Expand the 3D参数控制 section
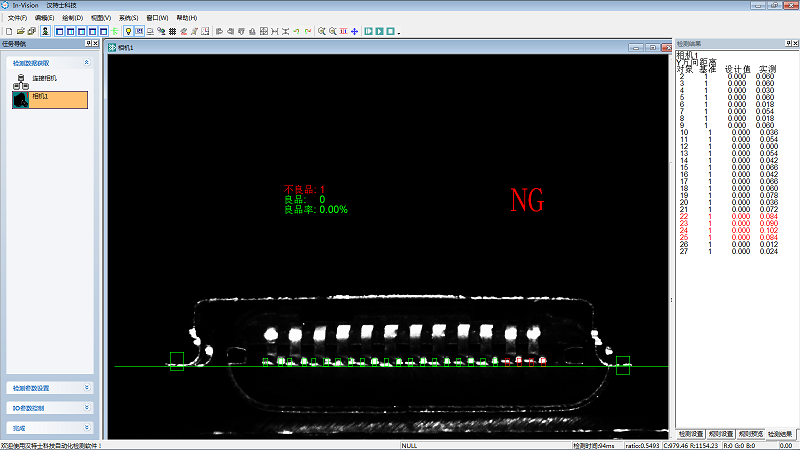This screenshot has height=450, width=800. (86, 408)
